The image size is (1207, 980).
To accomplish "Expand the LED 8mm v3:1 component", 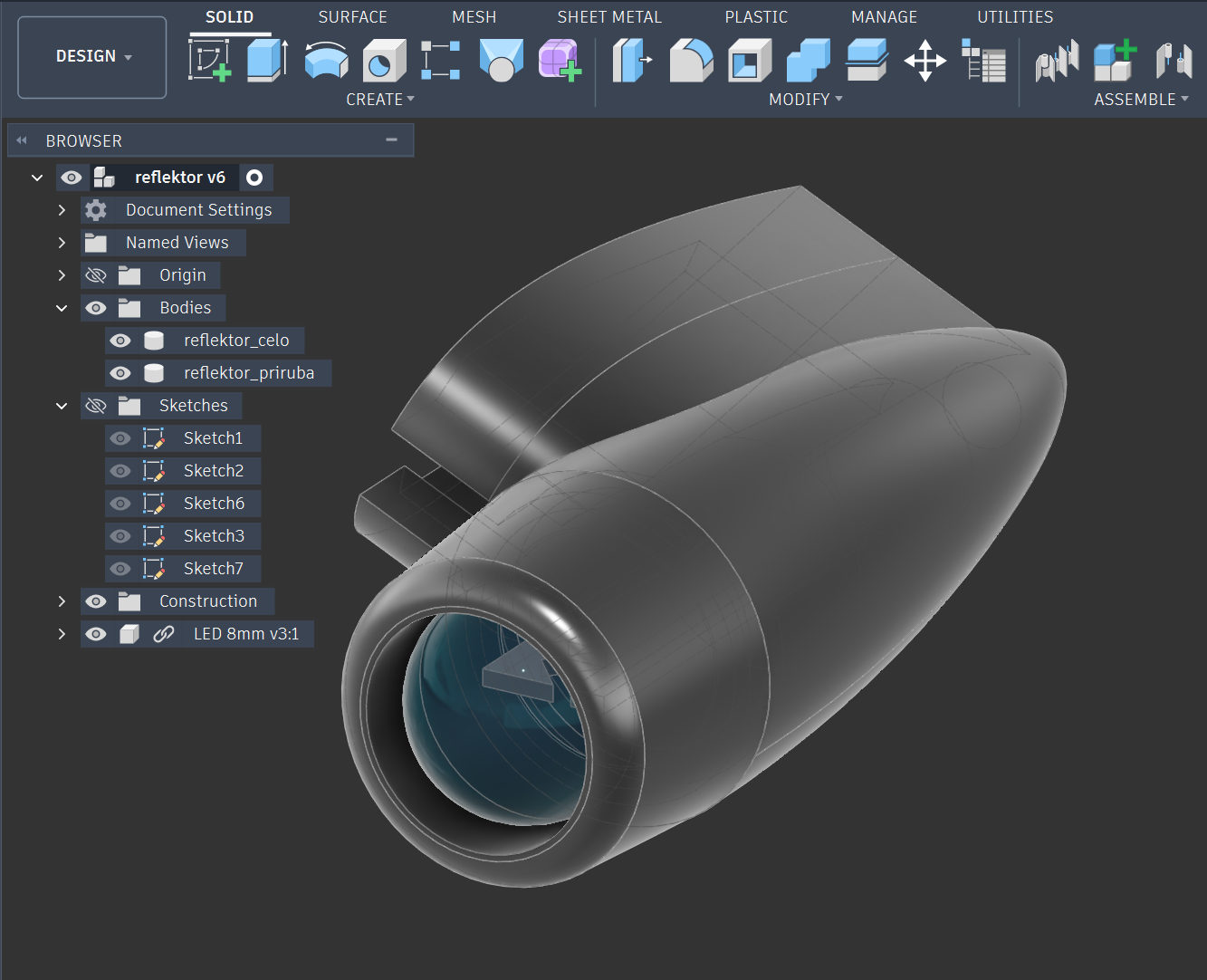I will coord(62,634).
